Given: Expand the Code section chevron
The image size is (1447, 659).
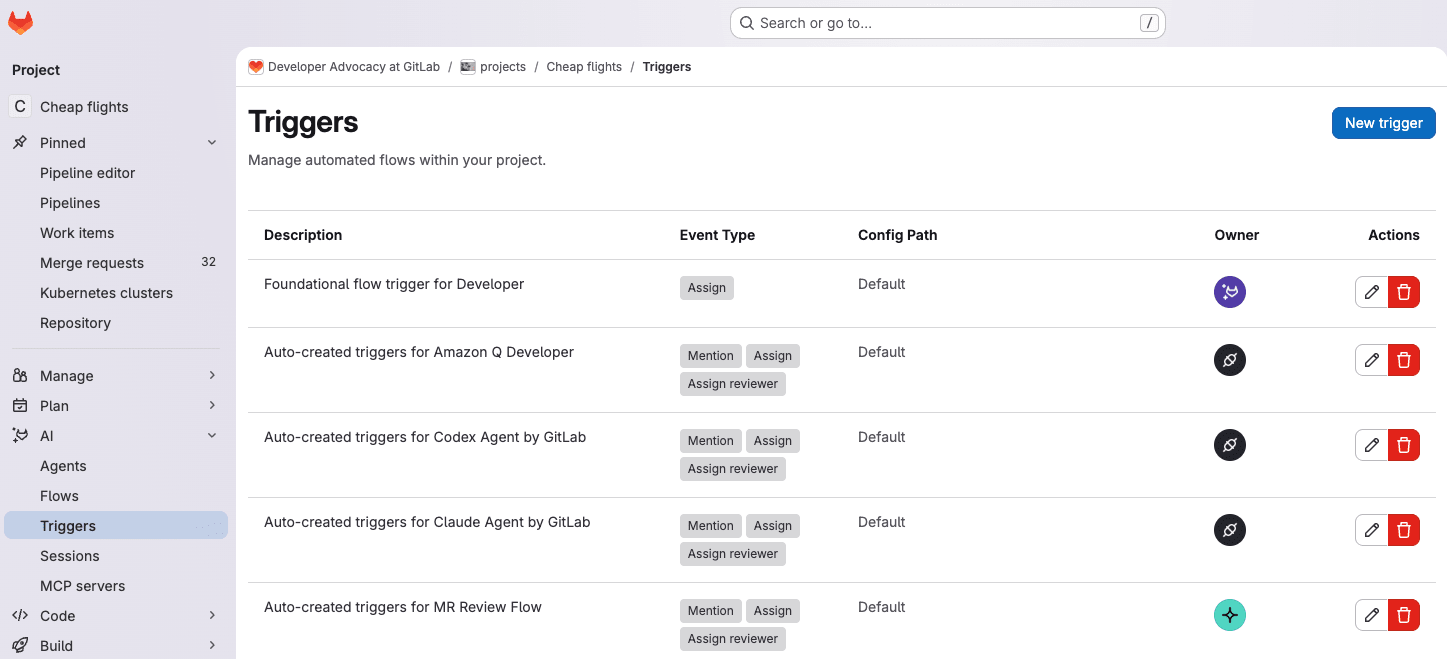Looking at the screenshot, I should pyautogui.click(x=212, y=616).
